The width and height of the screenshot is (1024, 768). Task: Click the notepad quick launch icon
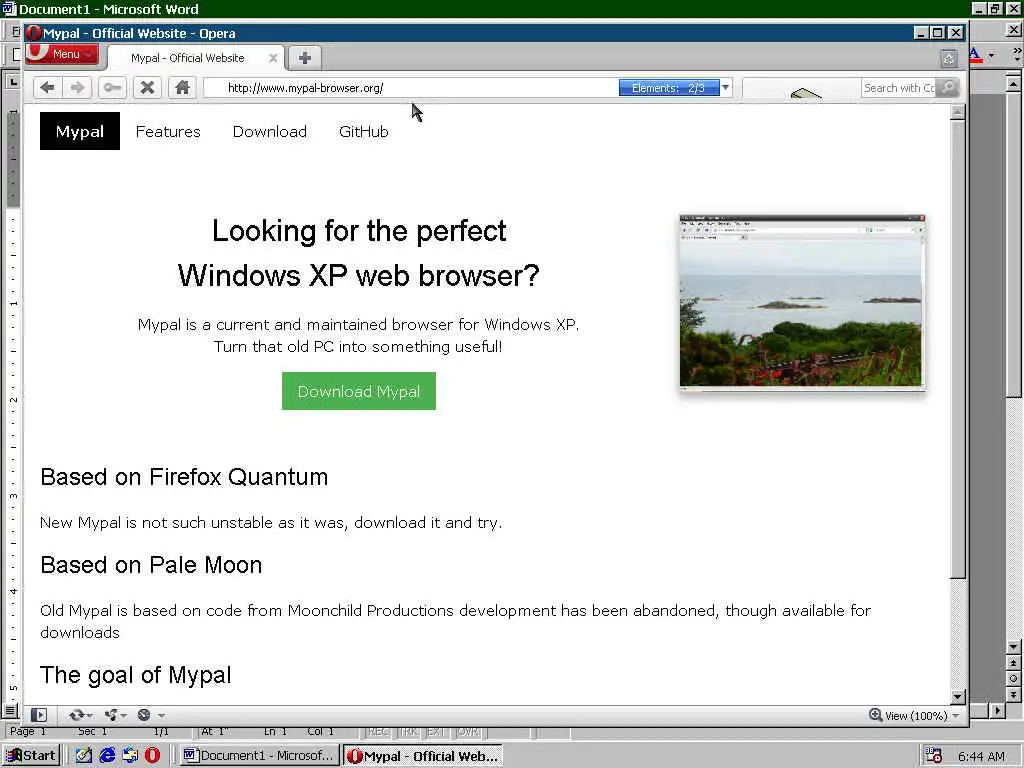click(x=84, y=756)
